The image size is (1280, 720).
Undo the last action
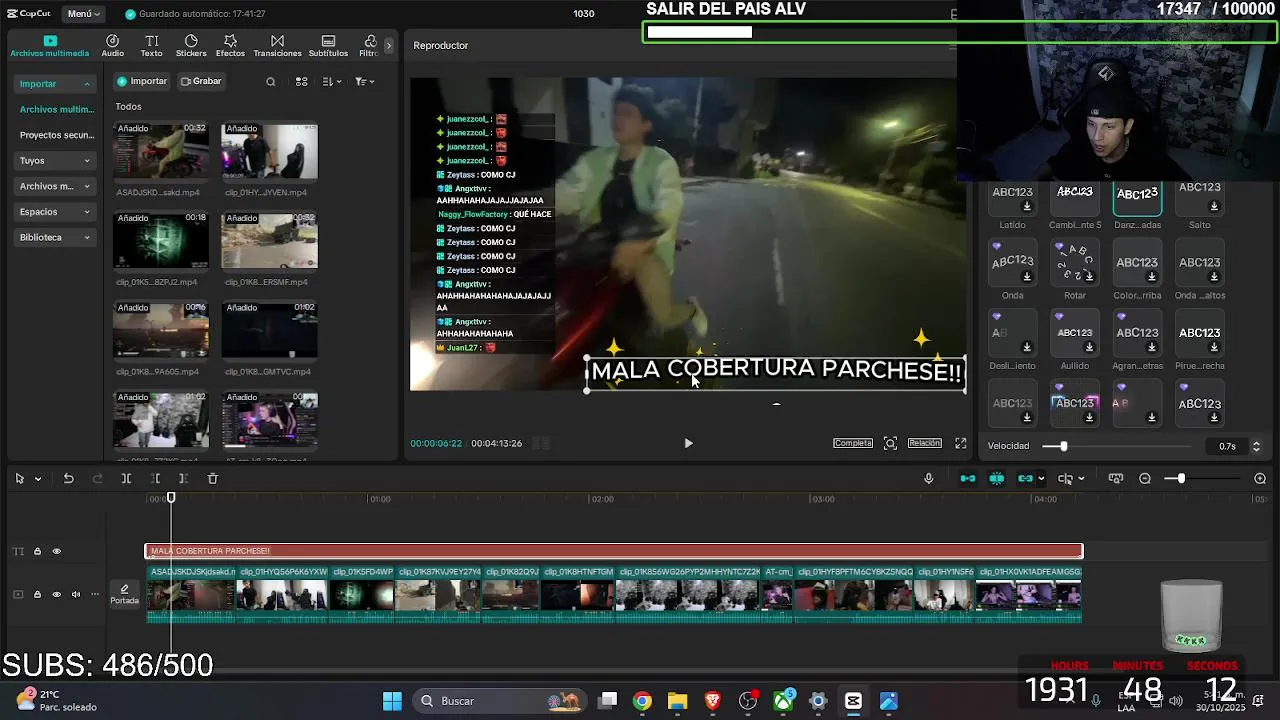pyautogui.click(x=68, y=479)
